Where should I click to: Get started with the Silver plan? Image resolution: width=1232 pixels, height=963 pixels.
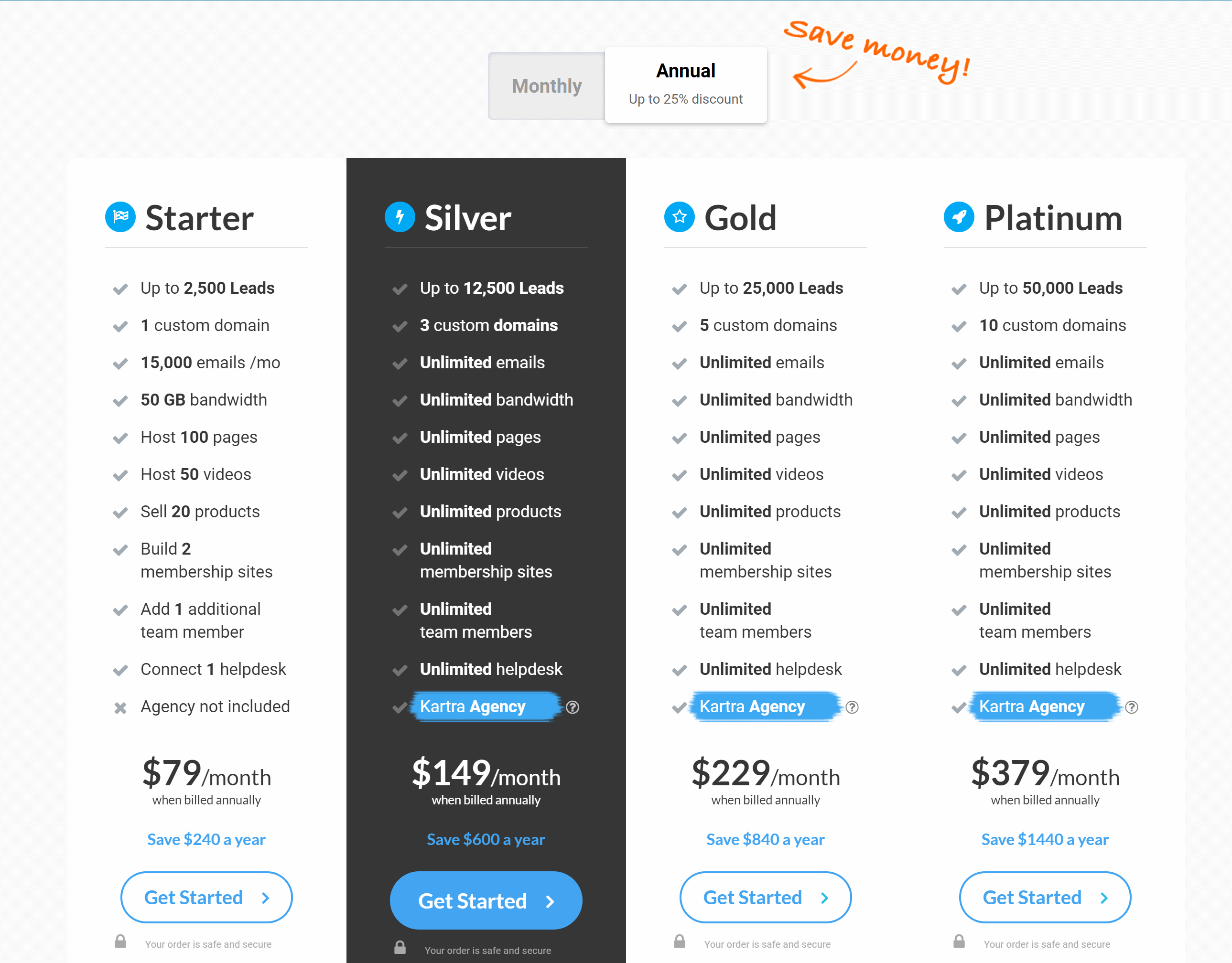(x=486, y=900)
